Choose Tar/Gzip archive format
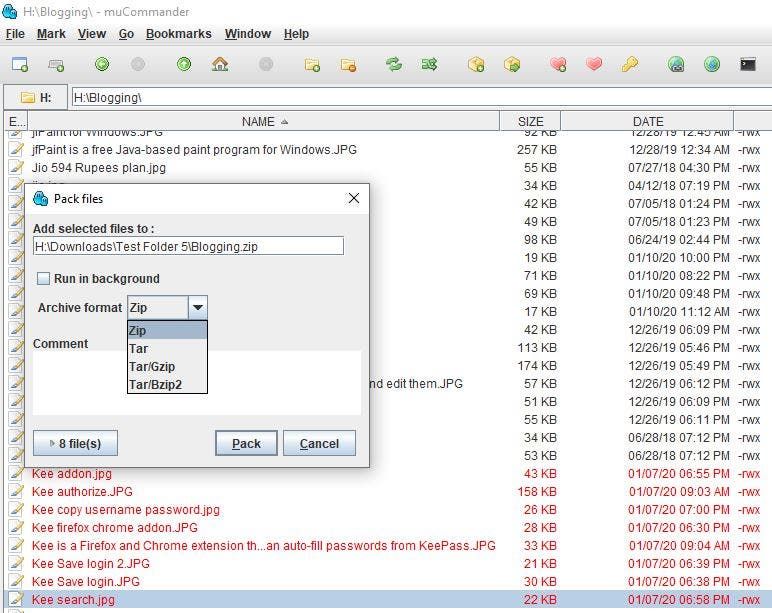The image size is (772, 613). pyautogui.click(x=167, y=366)
